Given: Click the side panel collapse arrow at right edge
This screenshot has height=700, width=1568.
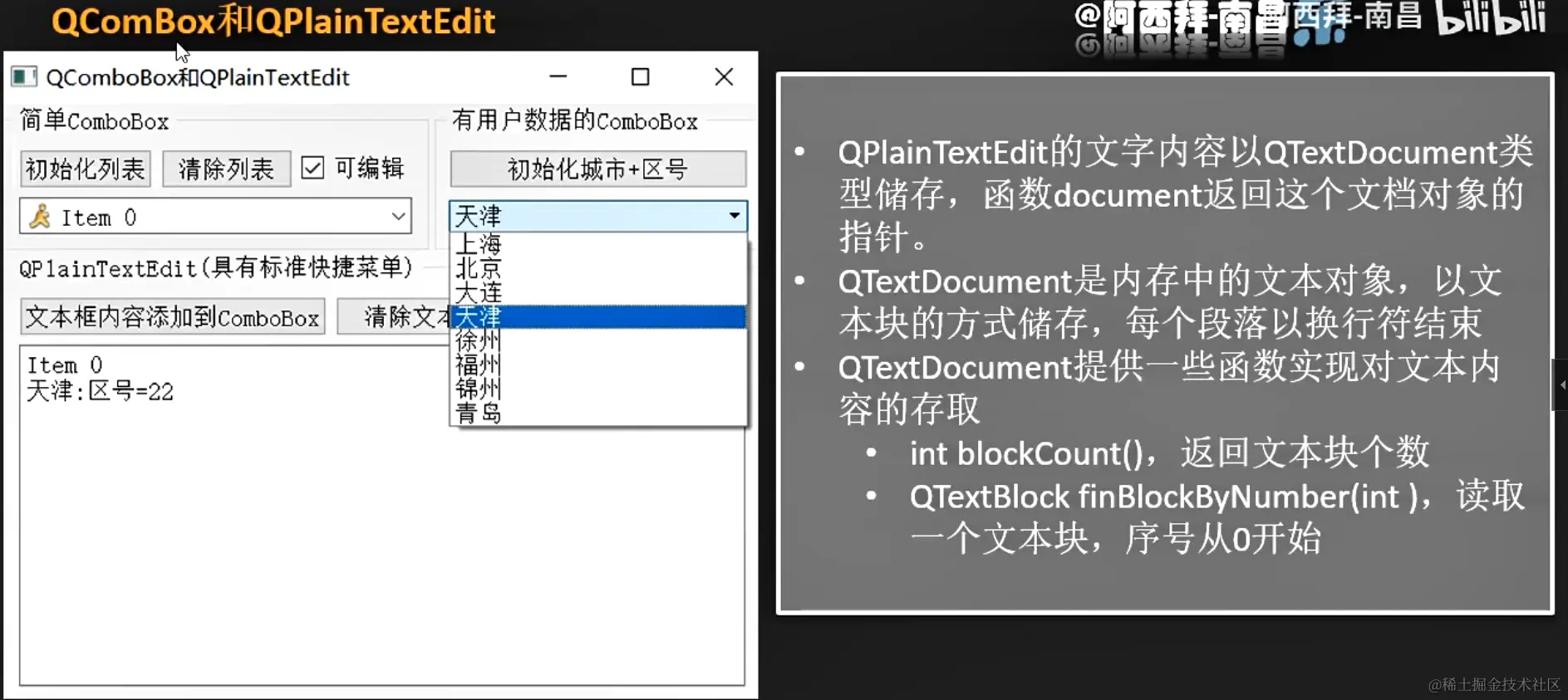Looking at the screenshot, I should [x=1561, y=384].
